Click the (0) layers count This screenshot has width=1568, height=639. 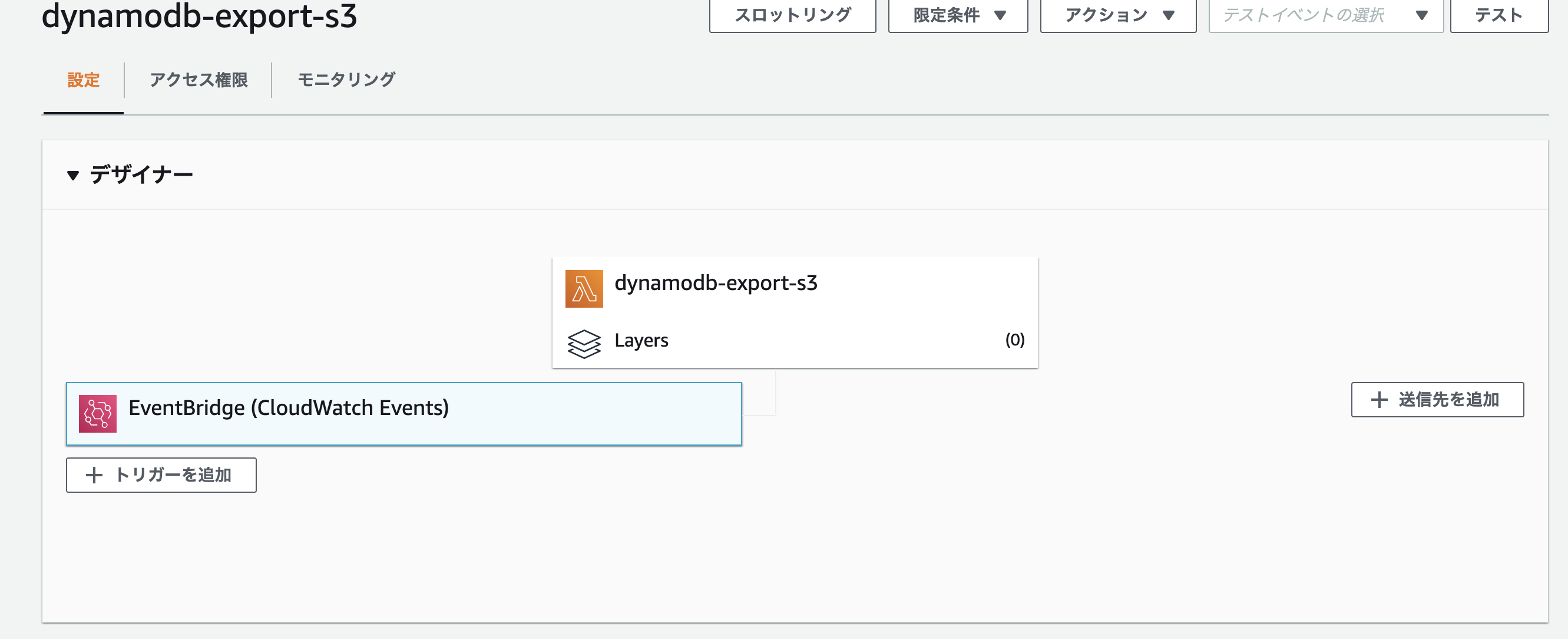(x=1015, y=340)
